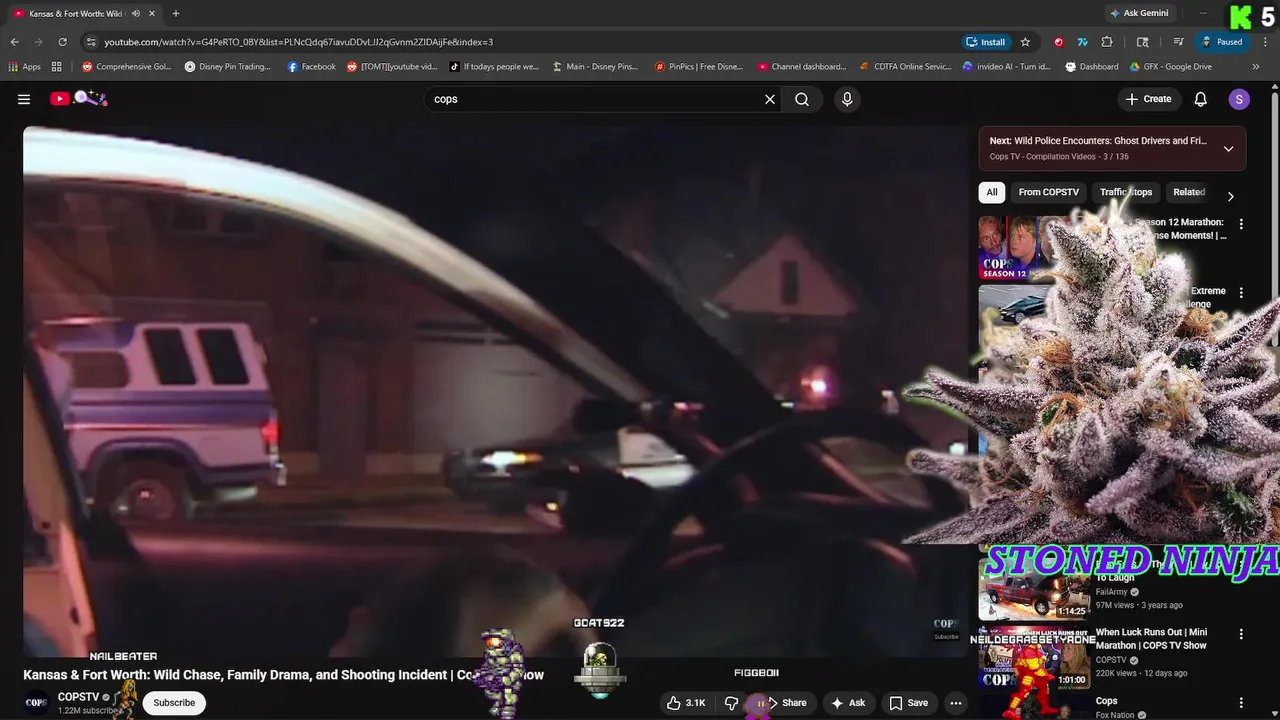Click Ask Gemini in the title bar

point(1139,13)
